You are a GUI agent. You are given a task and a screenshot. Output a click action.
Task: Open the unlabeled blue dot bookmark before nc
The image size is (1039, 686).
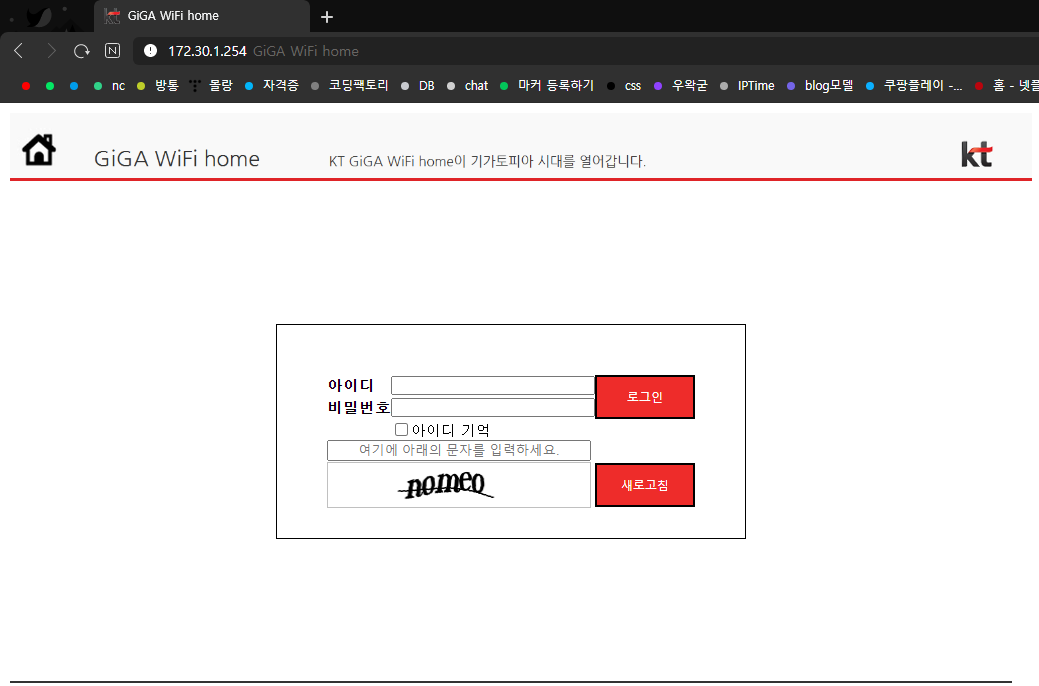click(x=74, y=86)
